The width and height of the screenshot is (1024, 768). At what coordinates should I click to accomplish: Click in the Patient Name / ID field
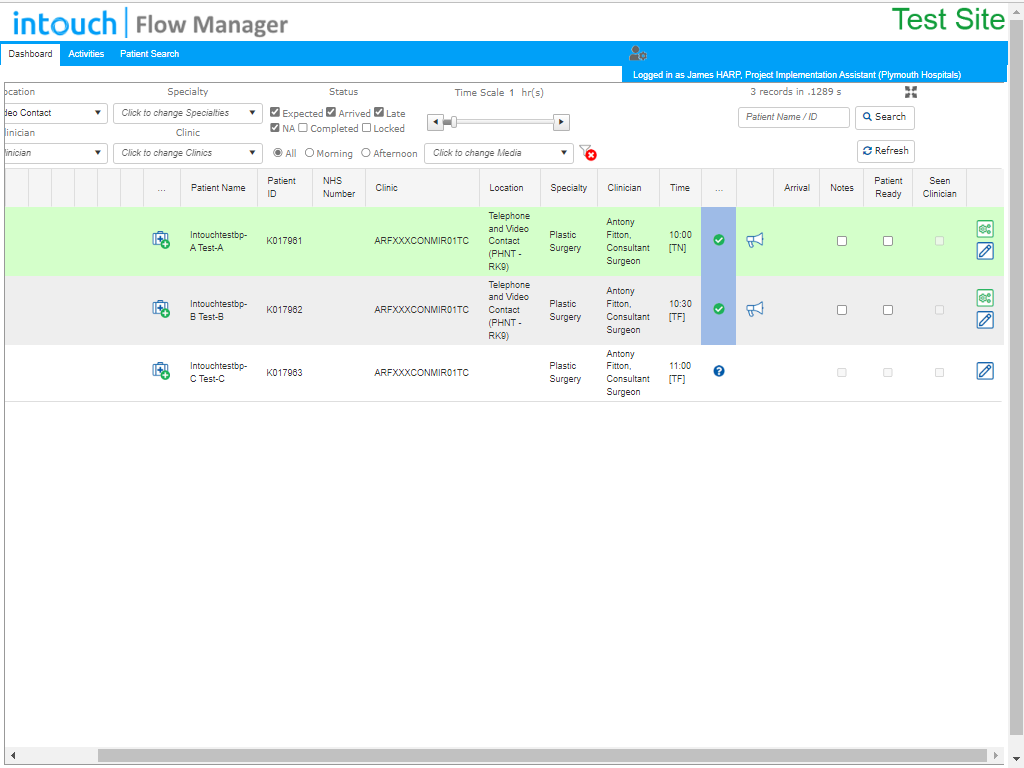click(793, 117)
